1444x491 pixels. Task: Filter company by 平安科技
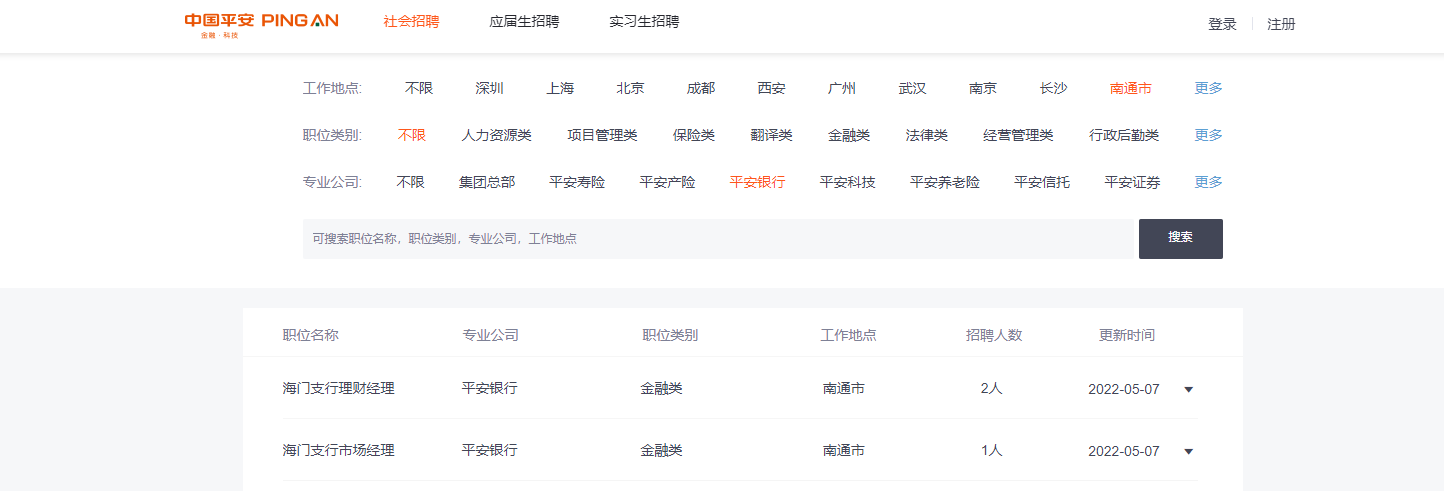coord(847,182)
